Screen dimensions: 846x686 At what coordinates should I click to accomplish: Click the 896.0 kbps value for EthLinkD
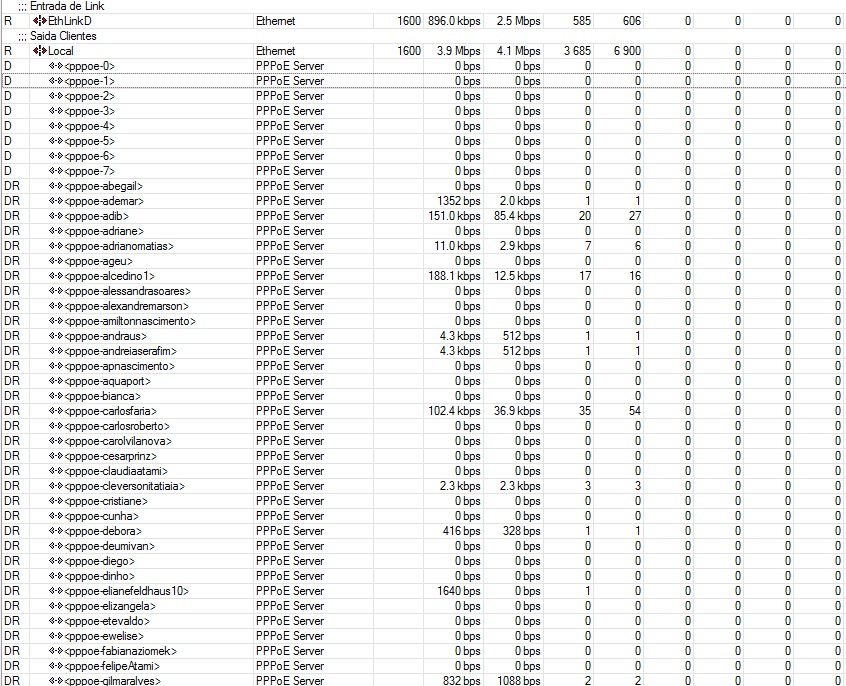[x=454, y=21]
